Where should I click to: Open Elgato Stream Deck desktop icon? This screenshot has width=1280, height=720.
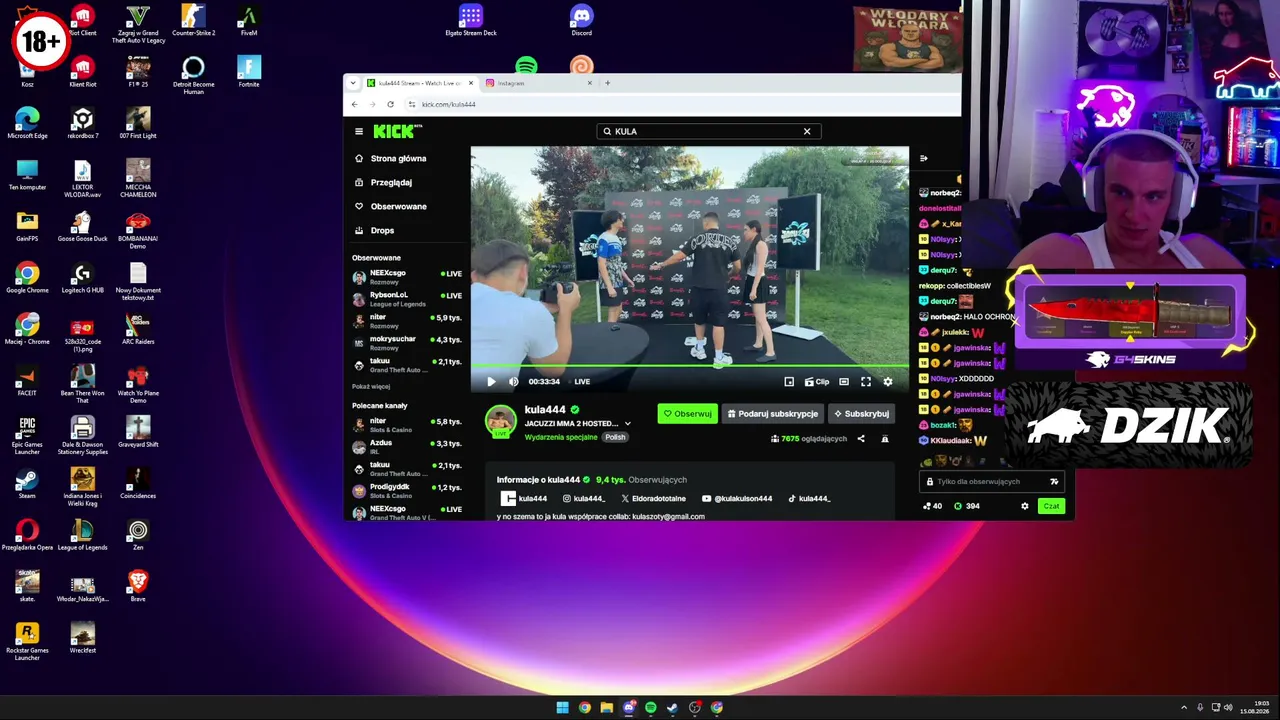point(471,20)
